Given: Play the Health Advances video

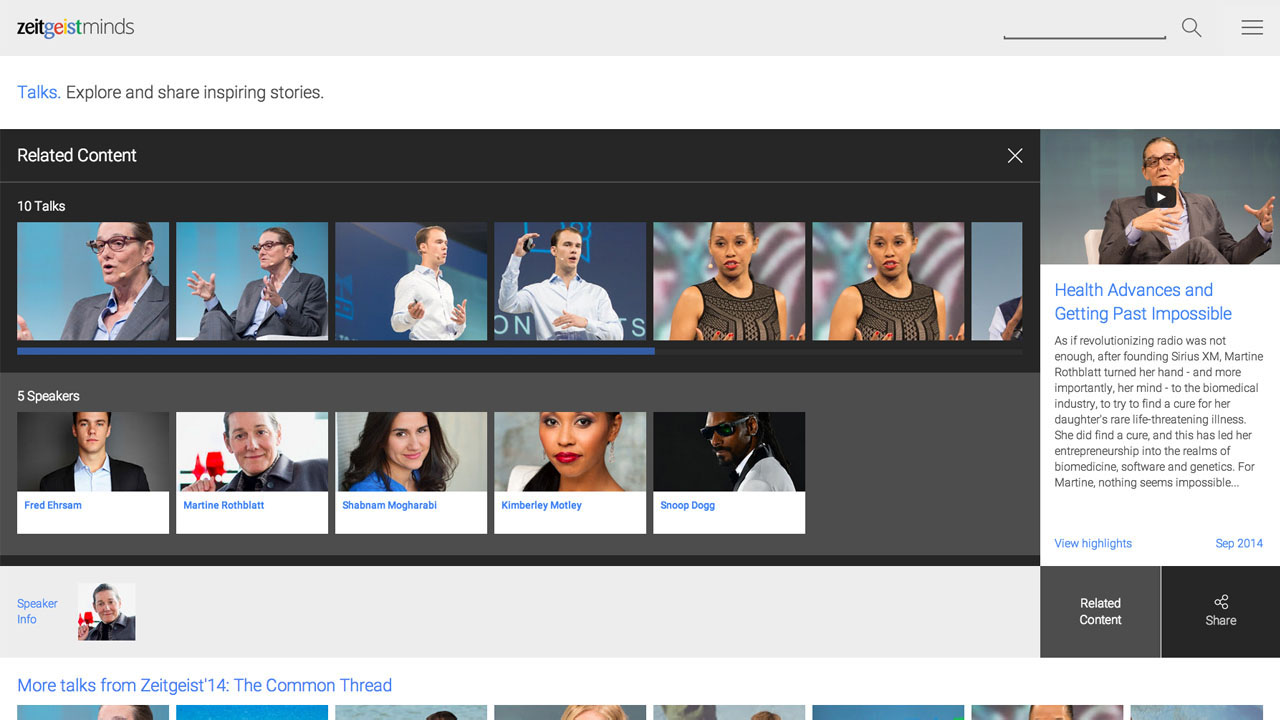Looking at the screenshot, I should point(1160,197).
